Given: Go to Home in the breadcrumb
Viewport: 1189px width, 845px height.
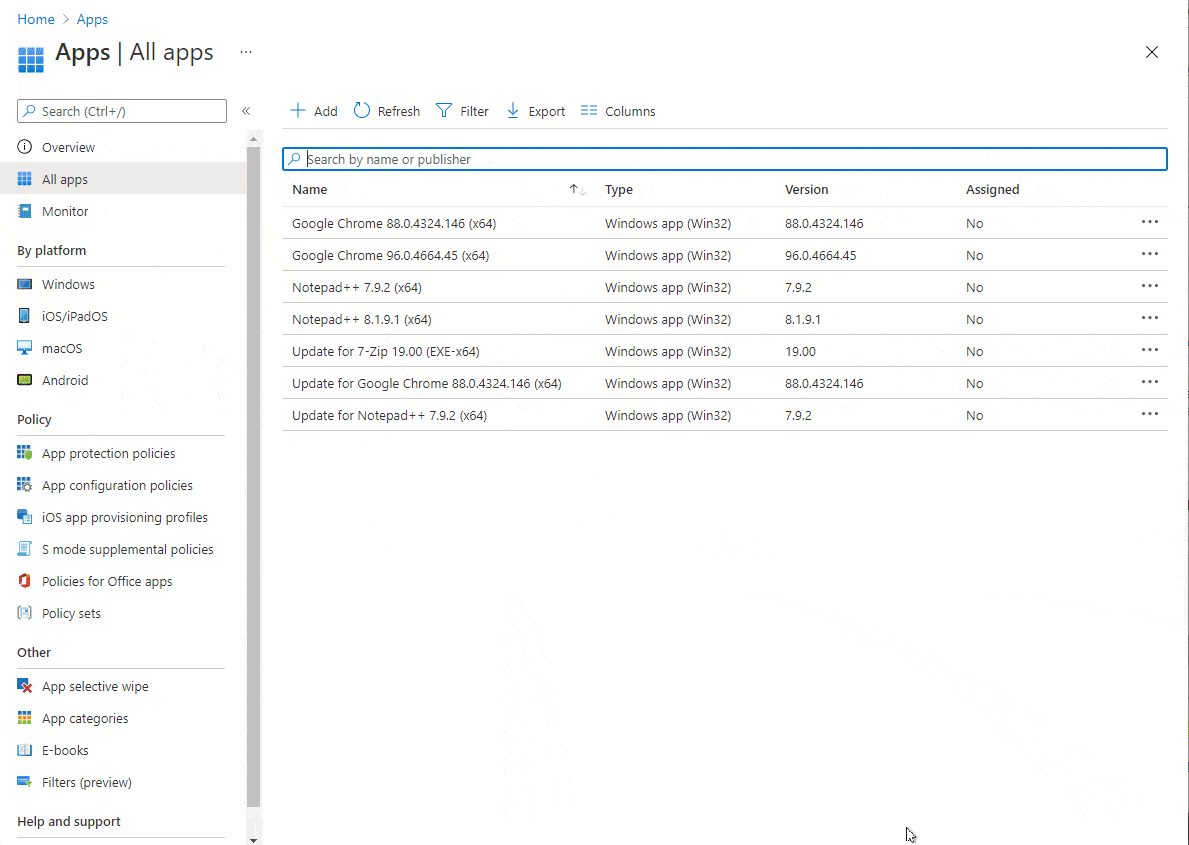Looking at the screenshot, I should [36, 19].
